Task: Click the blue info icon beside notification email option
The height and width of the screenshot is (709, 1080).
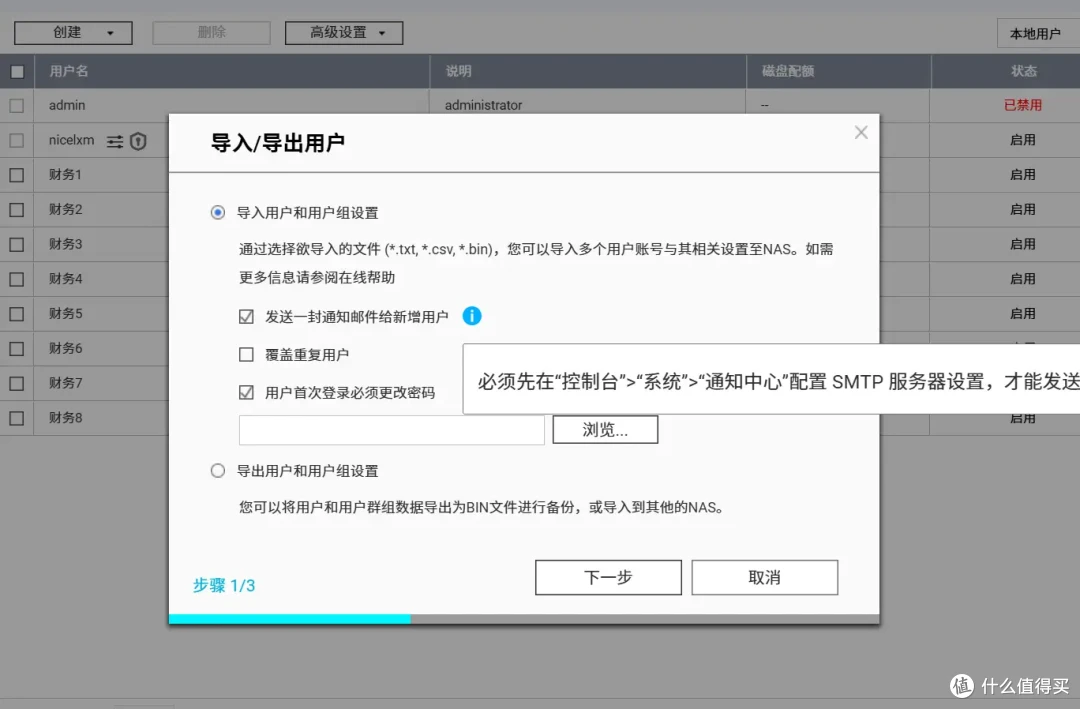Action: 472,316
